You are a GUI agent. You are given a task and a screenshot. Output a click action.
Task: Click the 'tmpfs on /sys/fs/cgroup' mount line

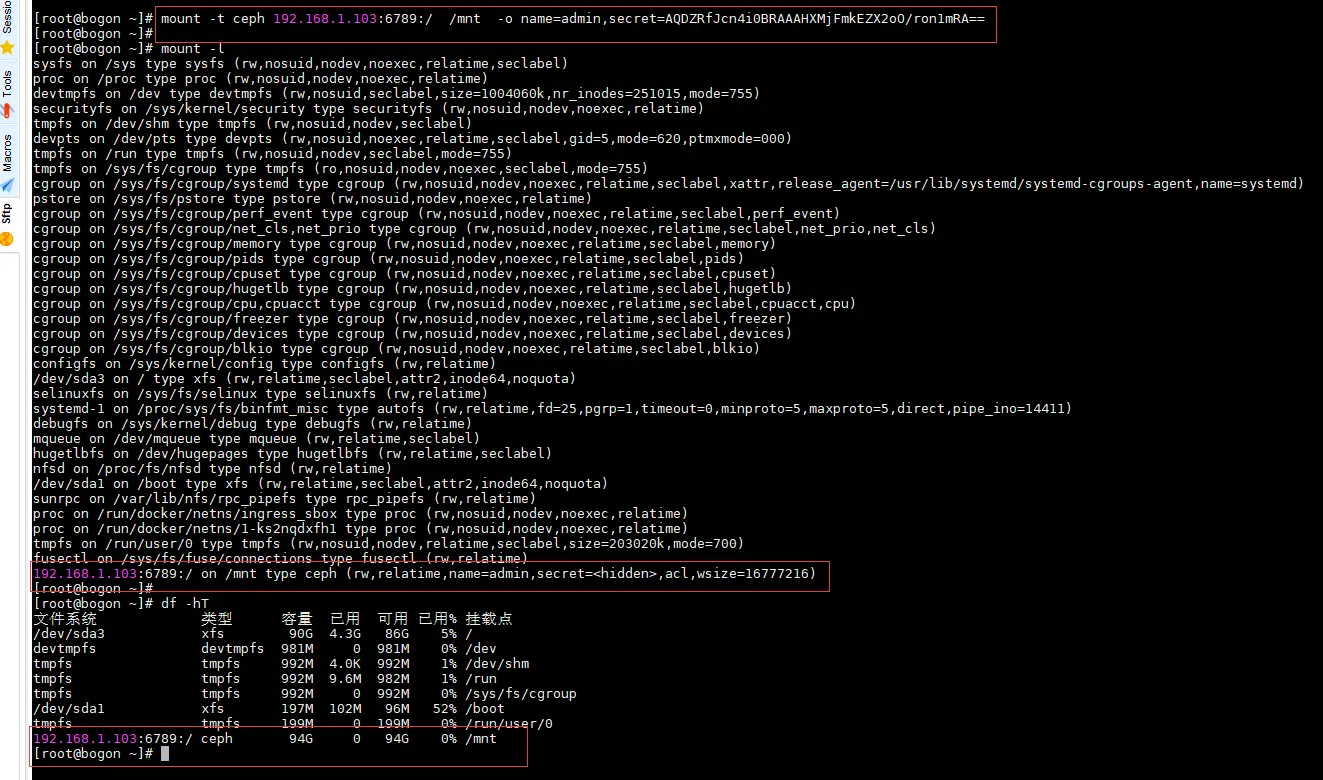(x=340, y=169)
